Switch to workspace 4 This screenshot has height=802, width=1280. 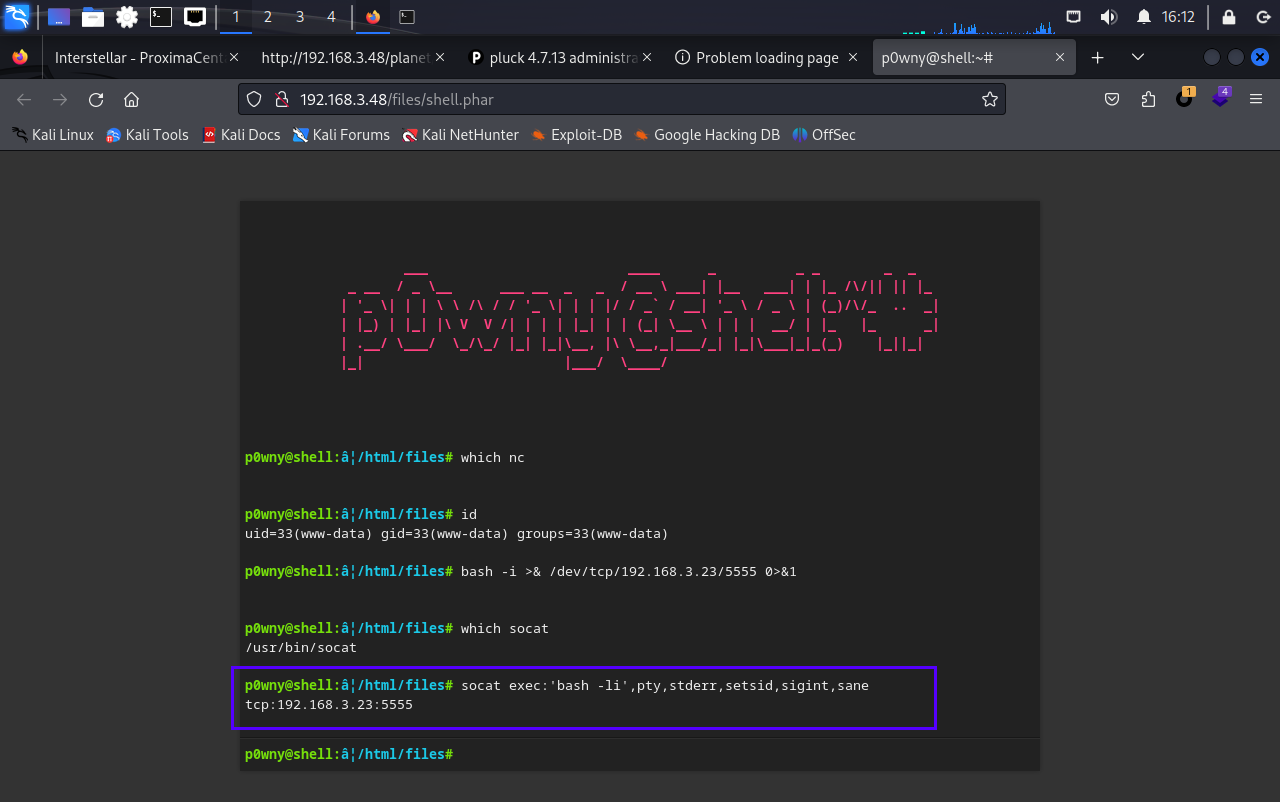tap(331, 17)
